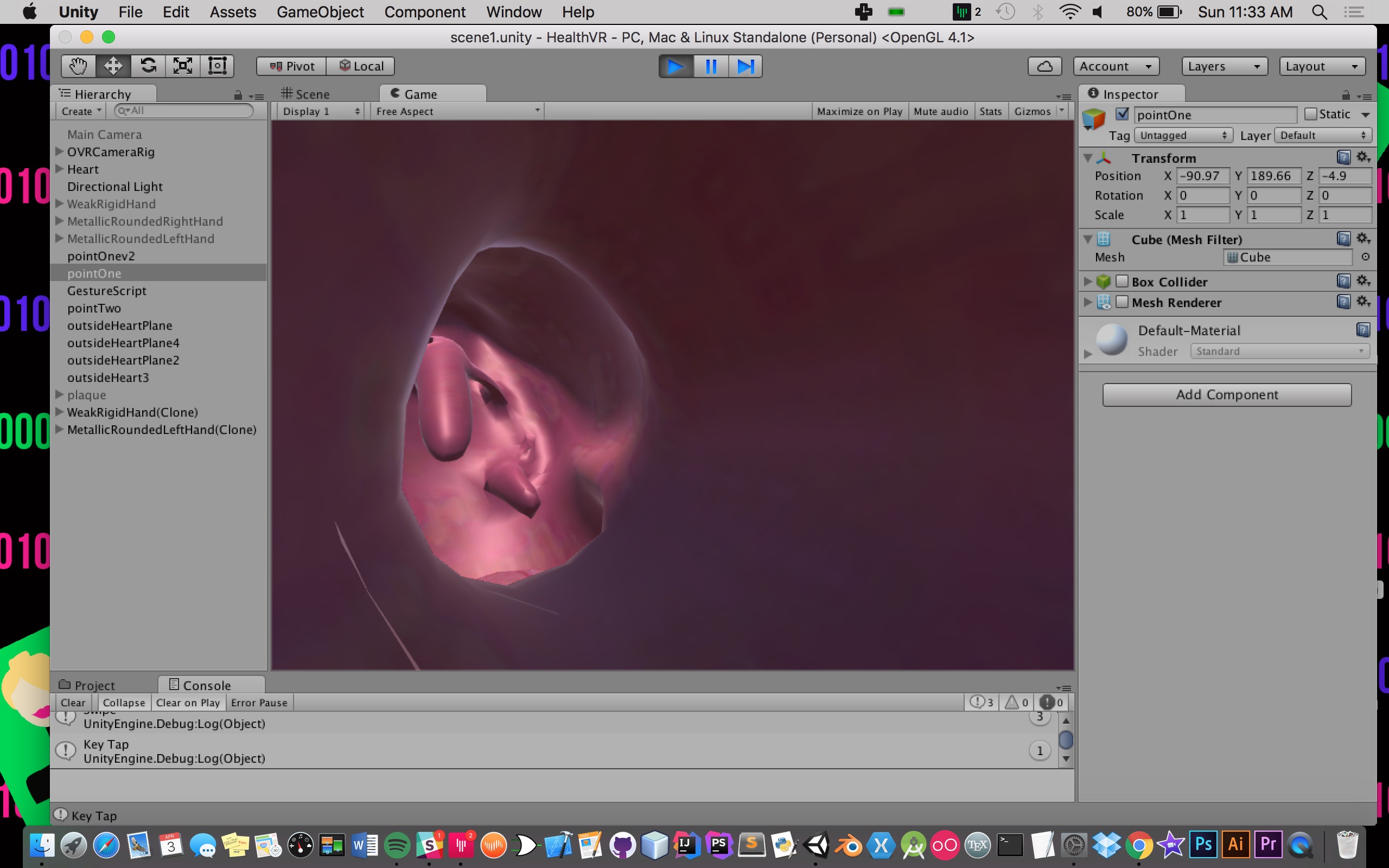Open the Layers dropdown
Image resolution: width=1389 pixels, height=868 pixels.
[x=1223, y=66]
